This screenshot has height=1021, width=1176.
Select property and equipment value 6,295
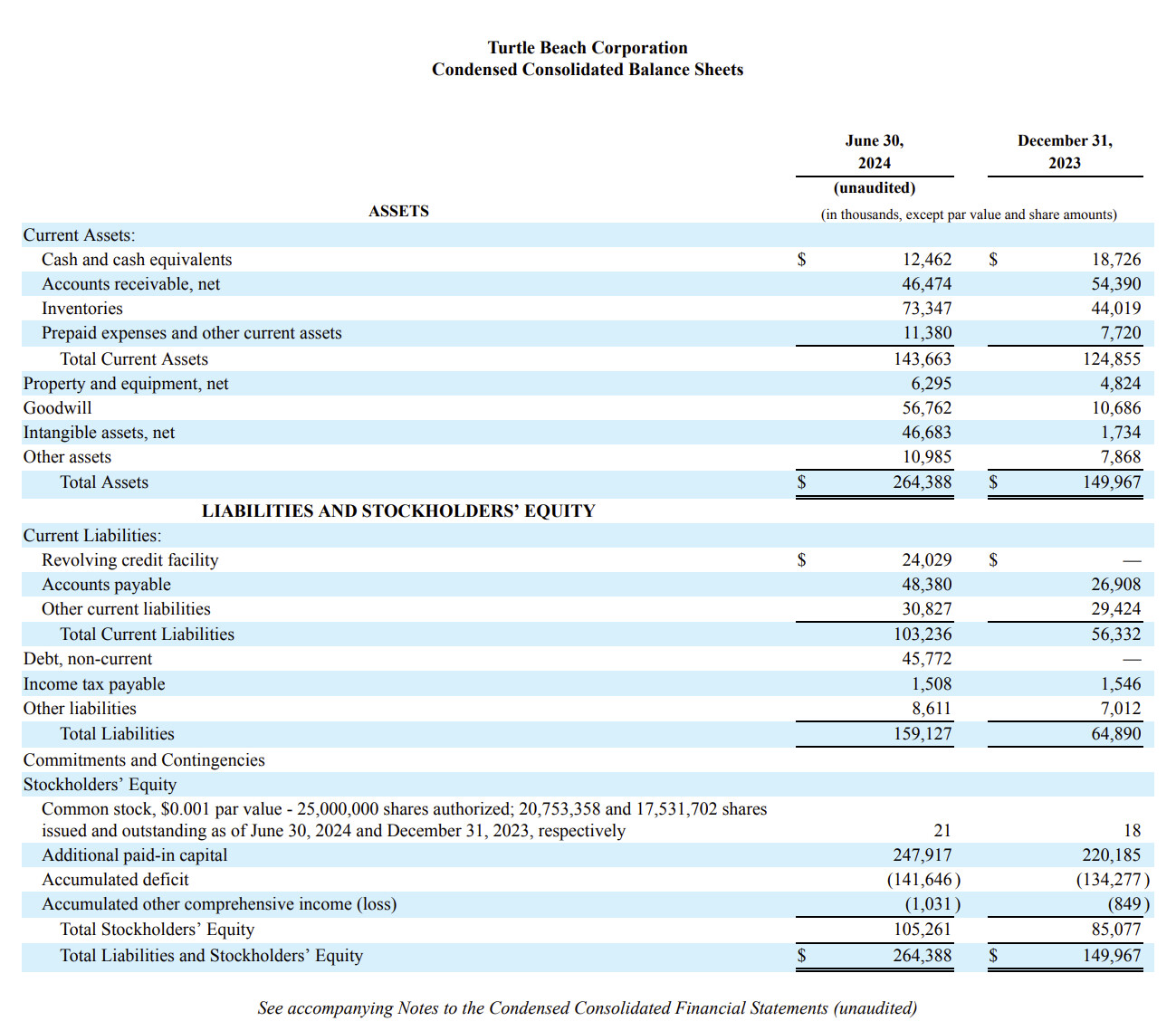pyautogui.click(x=932, y=384)
